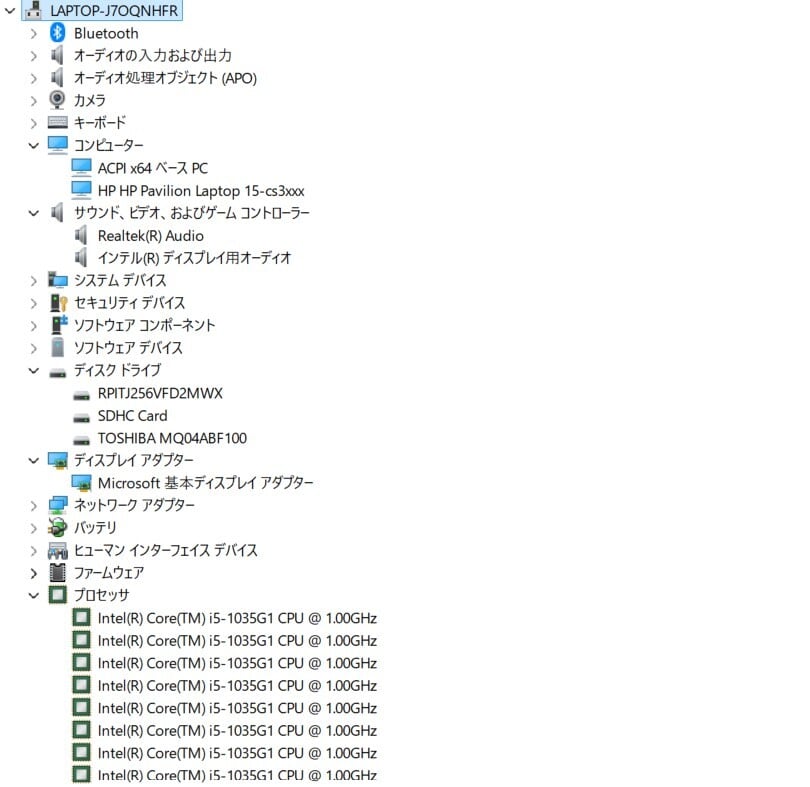This screenshot has height=787, width=810.
Task: Click the drive icon beside SDHC Card
Action: [x=81, y=418]
